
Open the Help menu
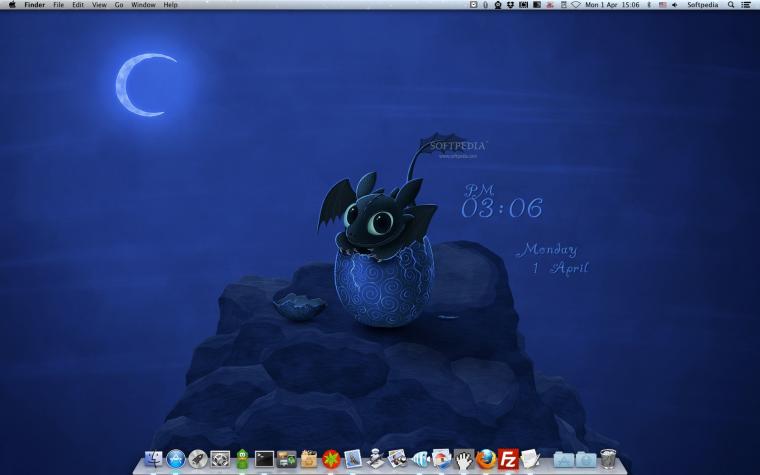[170, 5]
